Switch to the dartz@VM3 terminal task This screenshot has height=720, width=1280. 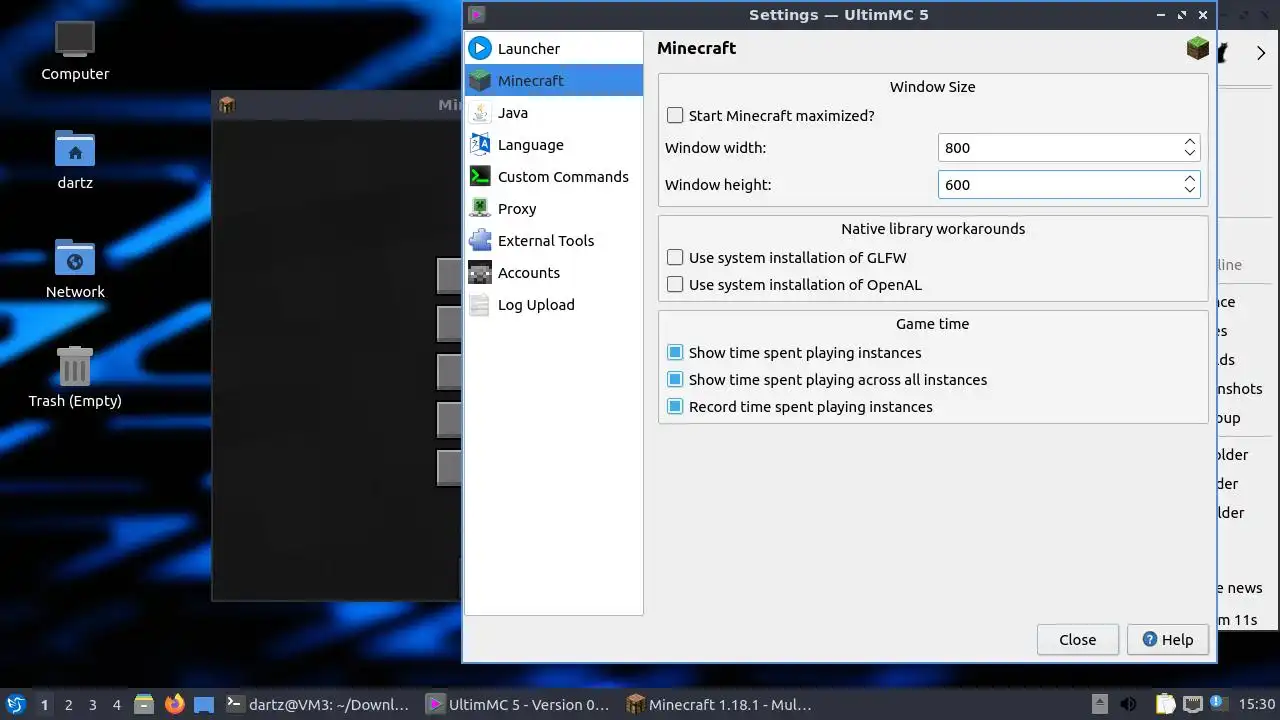click(x=318, y=704)
